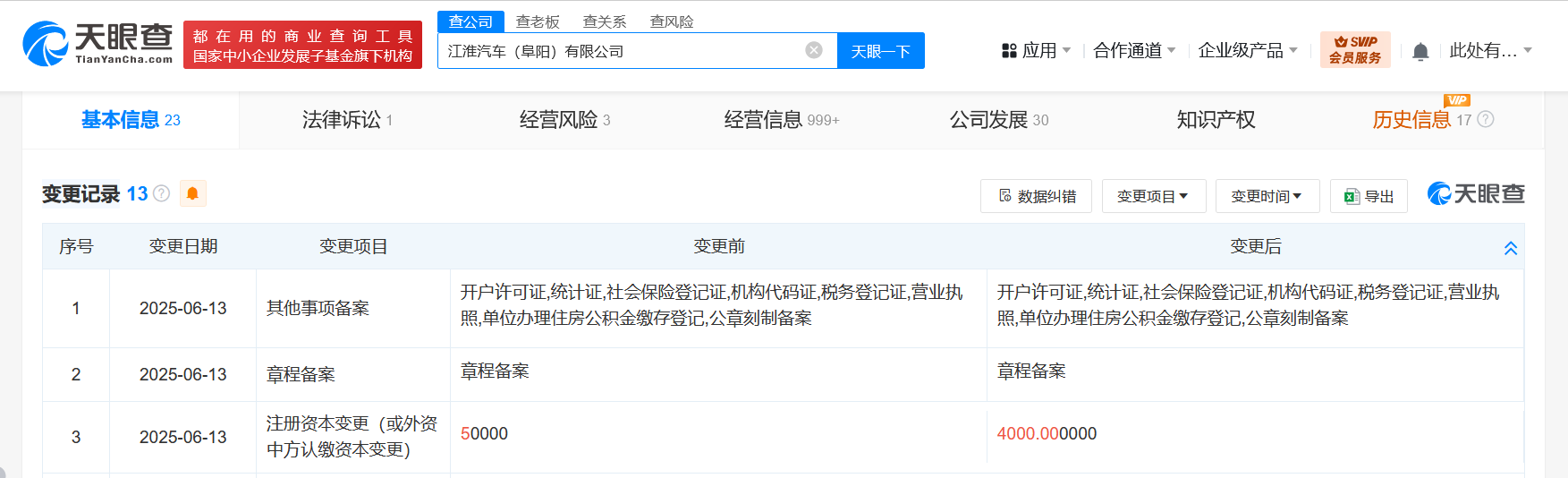
Task: Open notifications bell icon
Action: tap(1420, 51)
